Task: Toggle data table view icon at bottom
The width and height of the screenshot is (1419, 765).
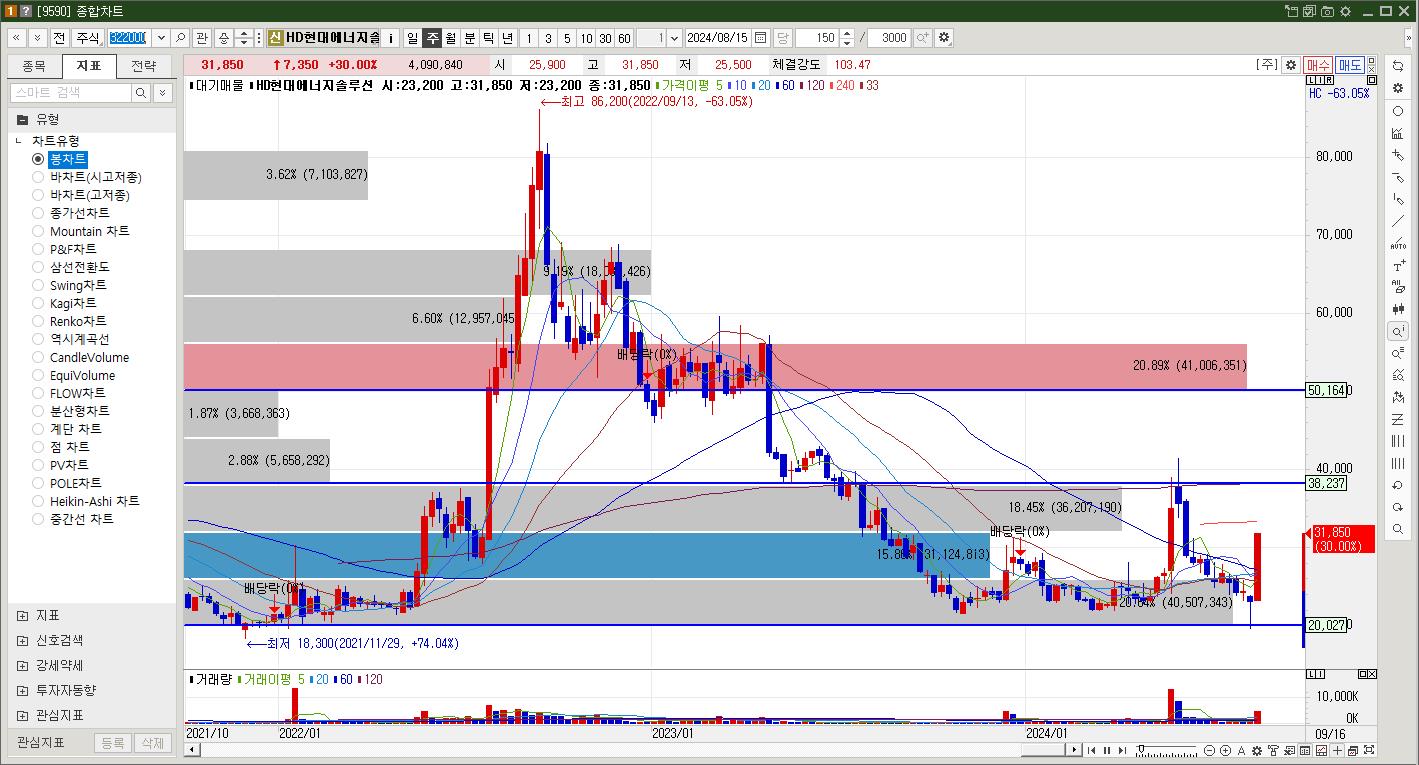Action: coord(1305,750)
